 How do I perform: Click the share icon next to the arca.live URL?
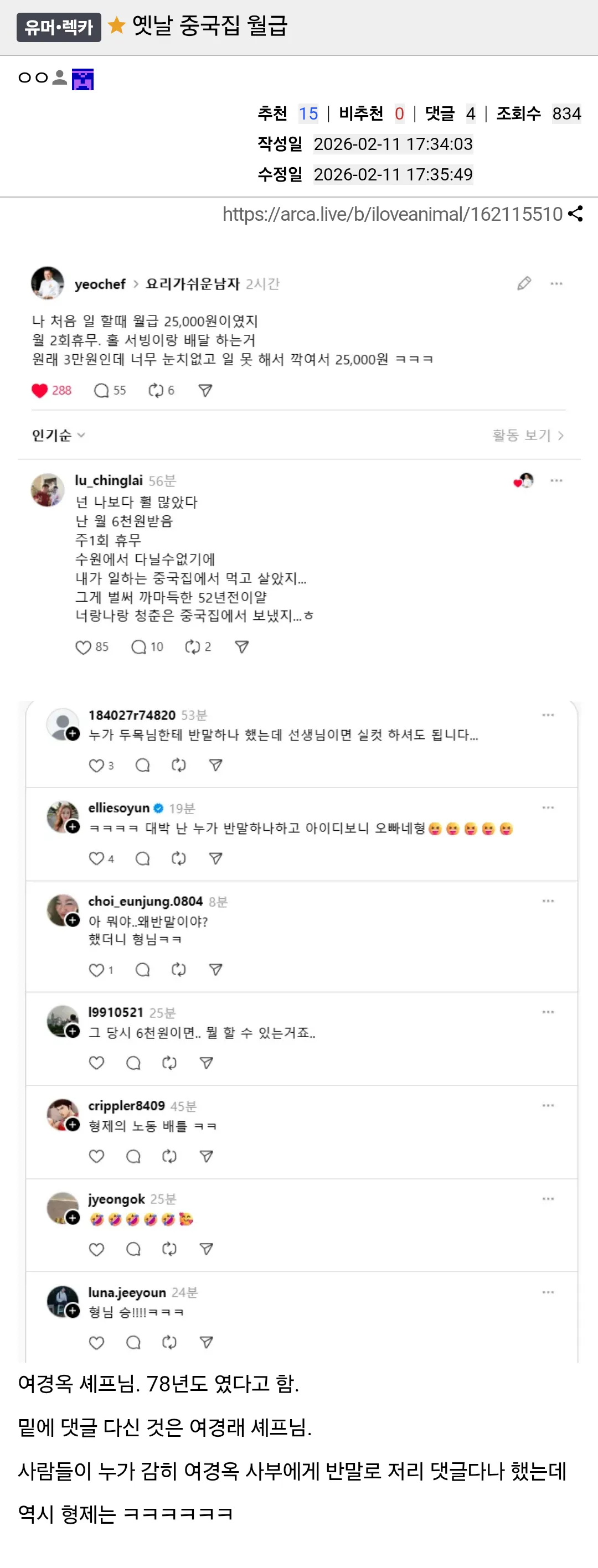point(575,214)
